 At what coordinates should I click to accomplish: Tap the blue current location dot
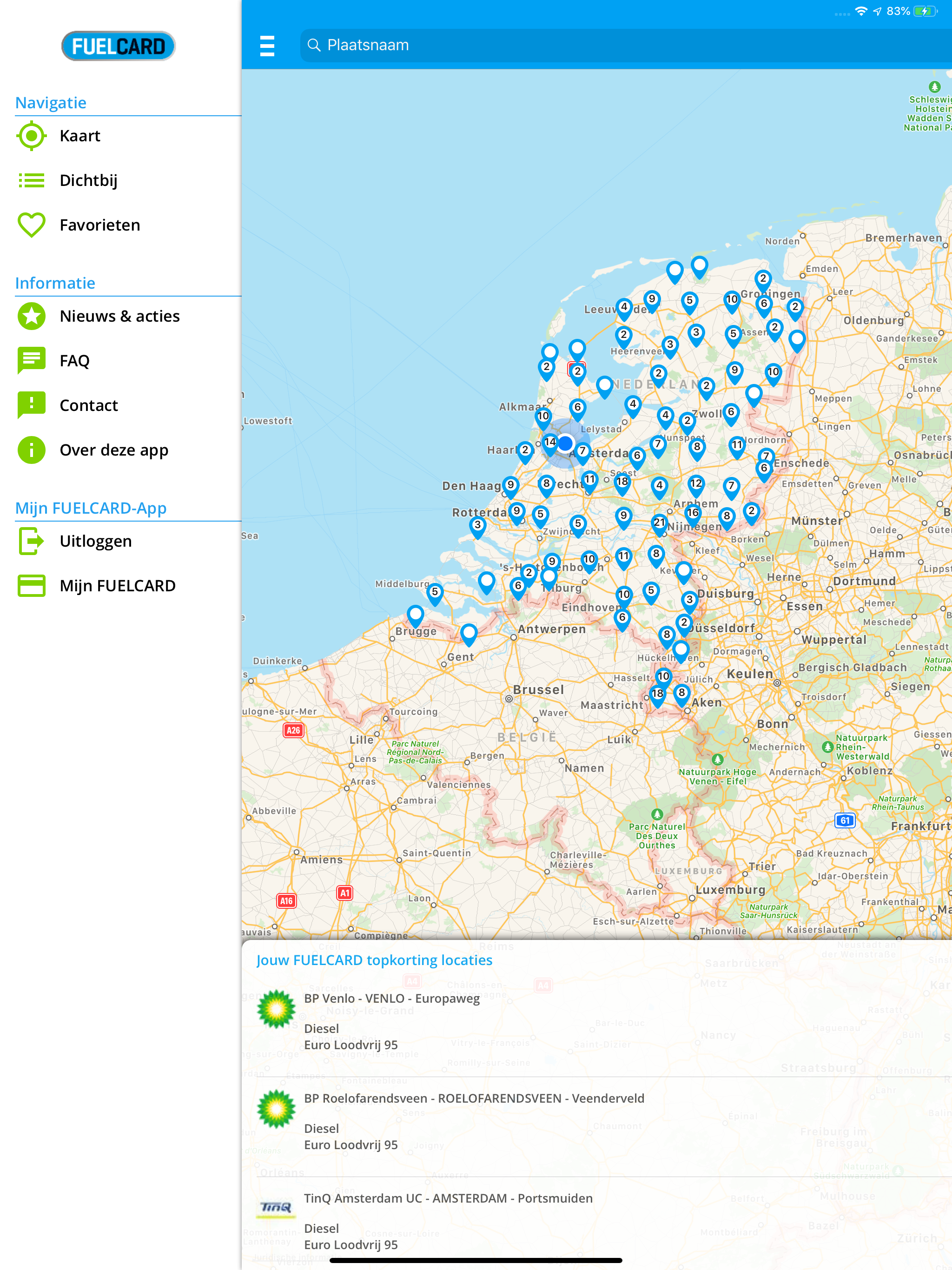(x=566, y=443)
